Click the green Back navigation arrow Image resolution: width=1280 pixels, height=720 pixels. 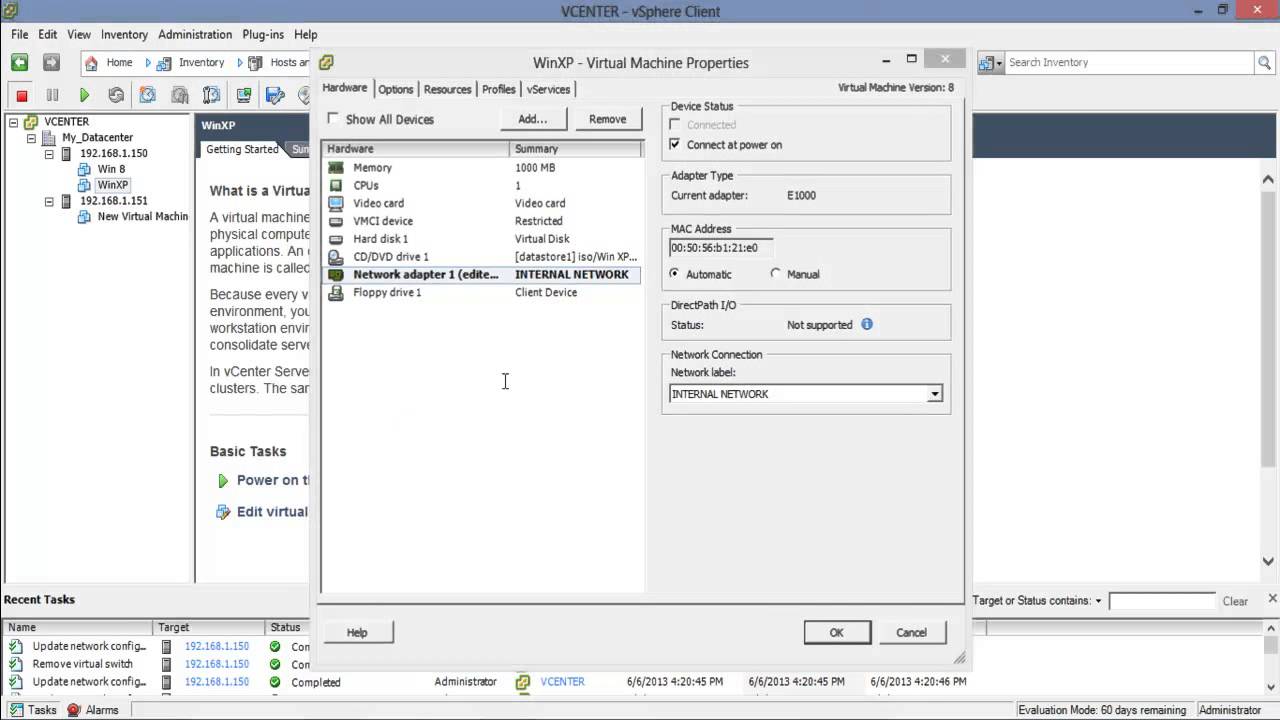point(19,62)
